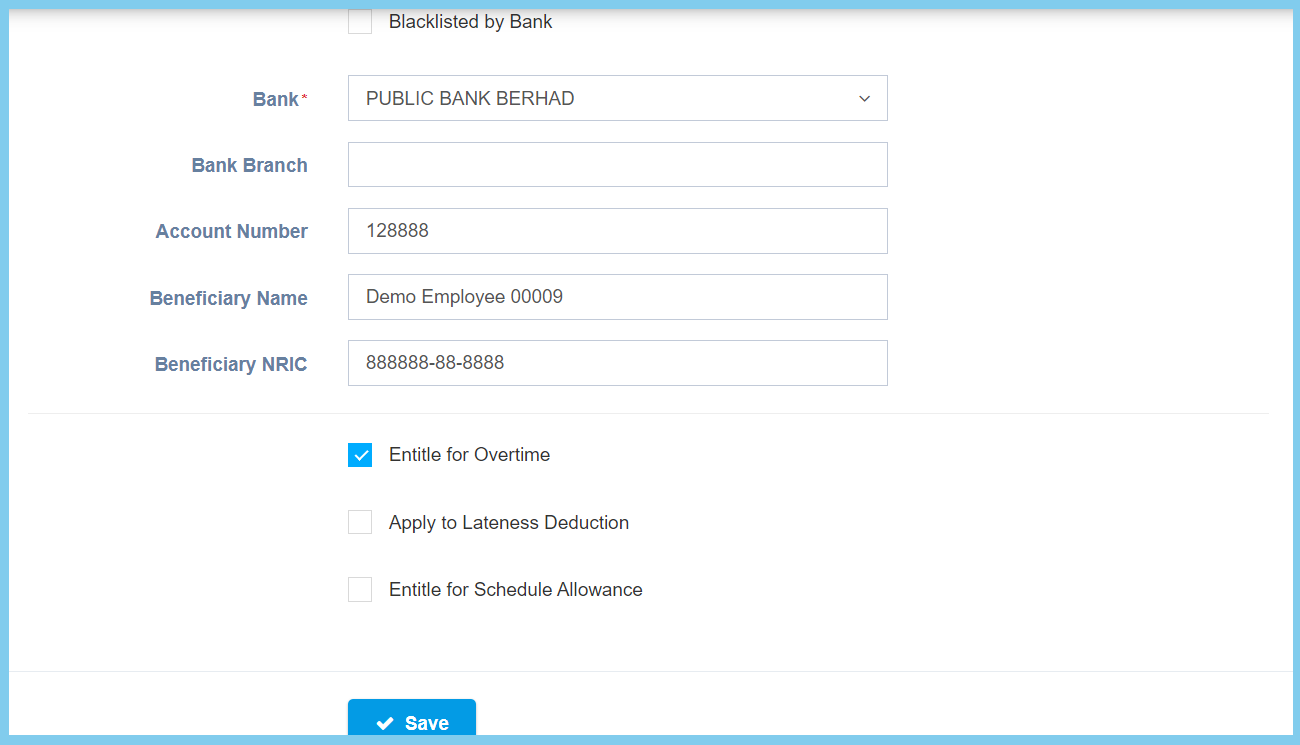Click the 'Entitle for Schedule Allowance' label text
Image resolution: width=1300 pixels, height=745 pixels.
[515, 590]
